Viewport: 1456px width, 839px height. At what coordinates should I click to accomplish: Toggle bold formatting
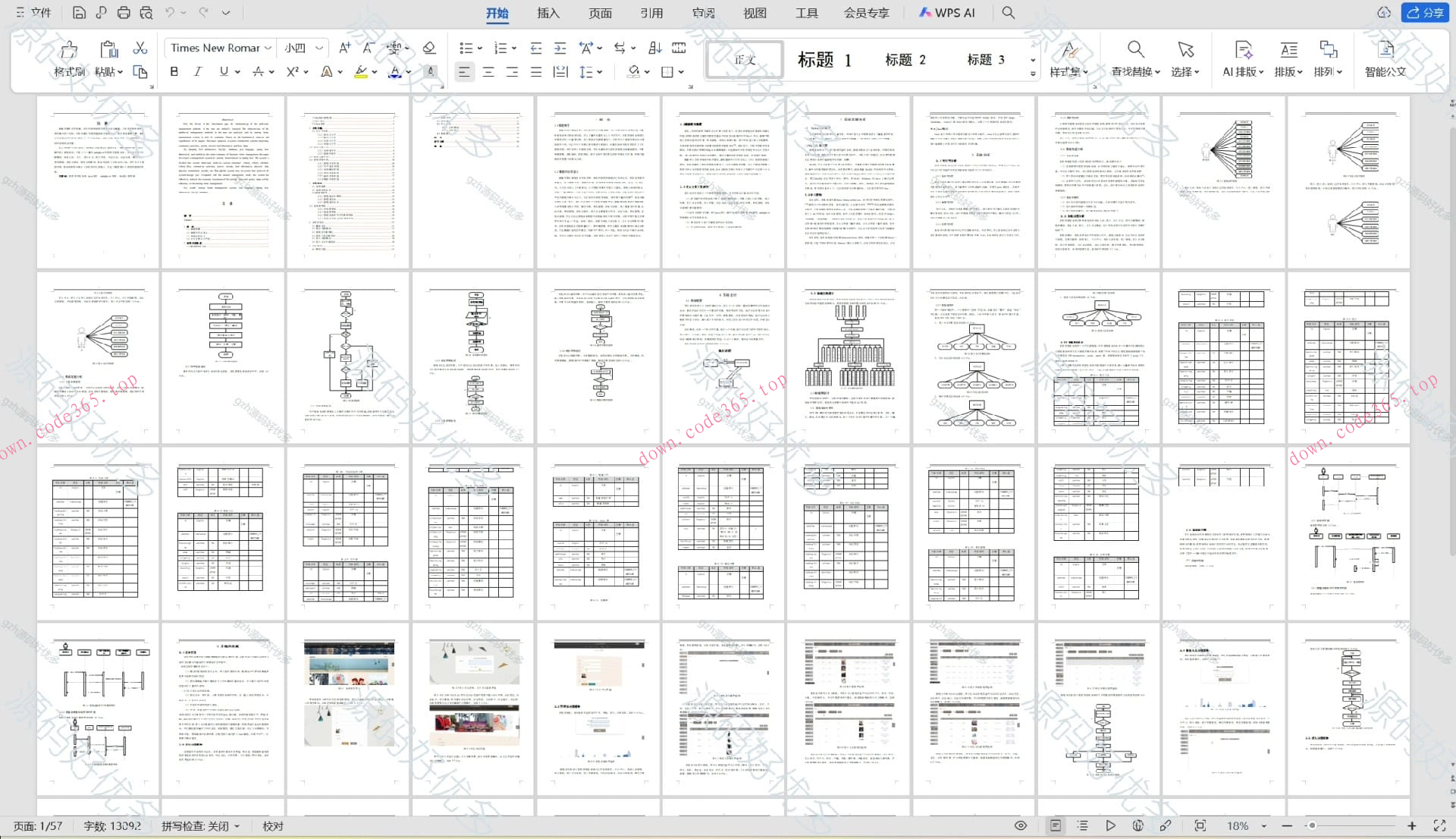[174, 71]
